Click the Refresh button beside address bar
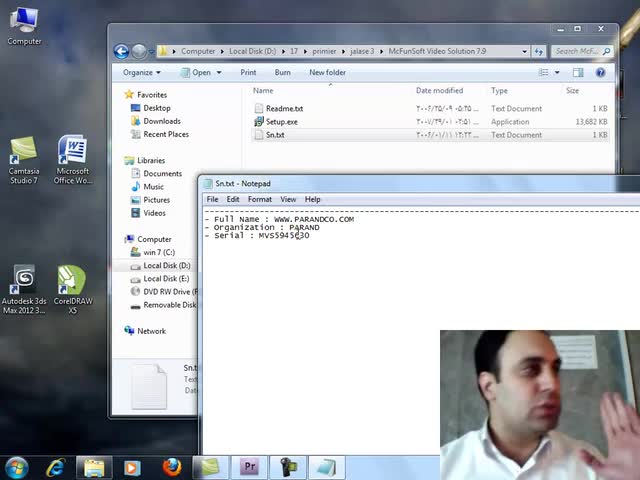The image size is (640, 480). [x=539, y=51]
